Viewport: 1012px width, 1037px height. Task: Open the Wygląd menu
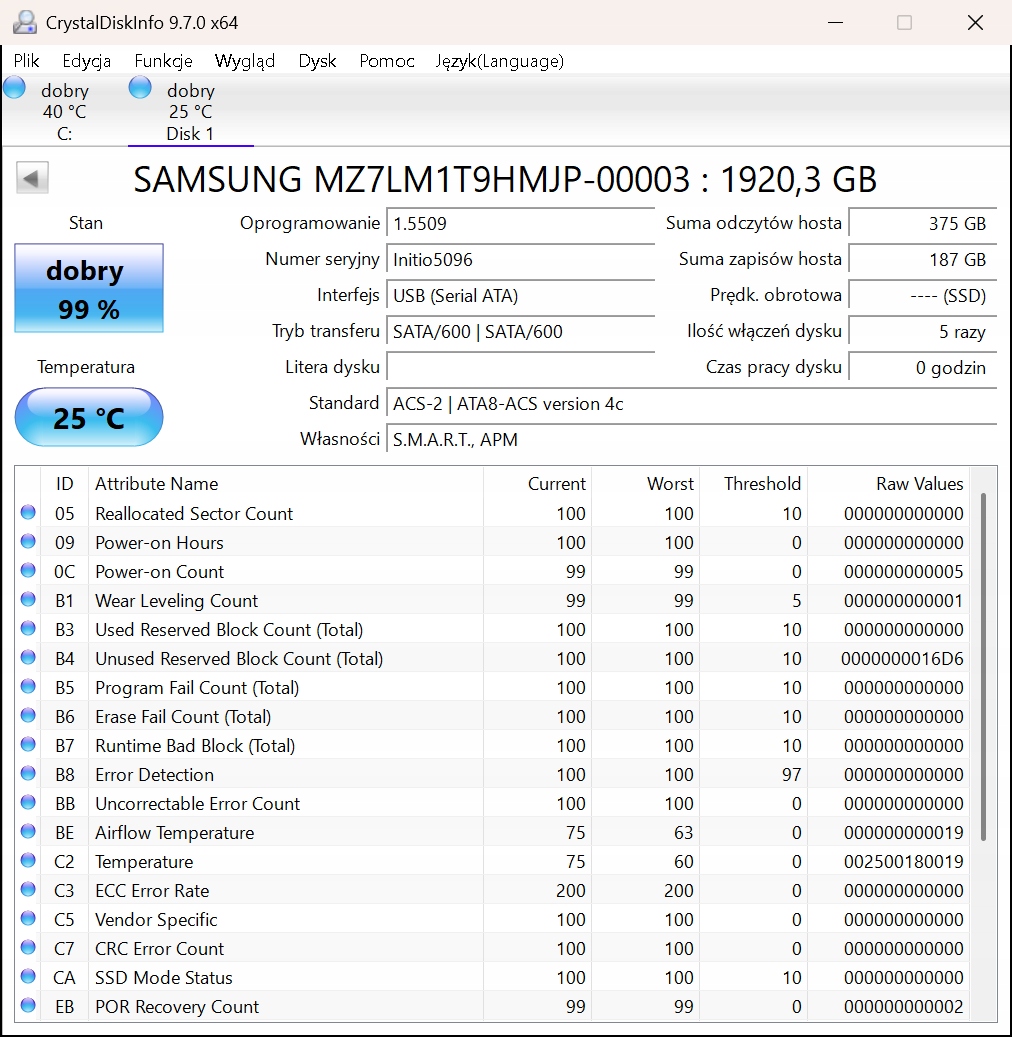(245, 61)
